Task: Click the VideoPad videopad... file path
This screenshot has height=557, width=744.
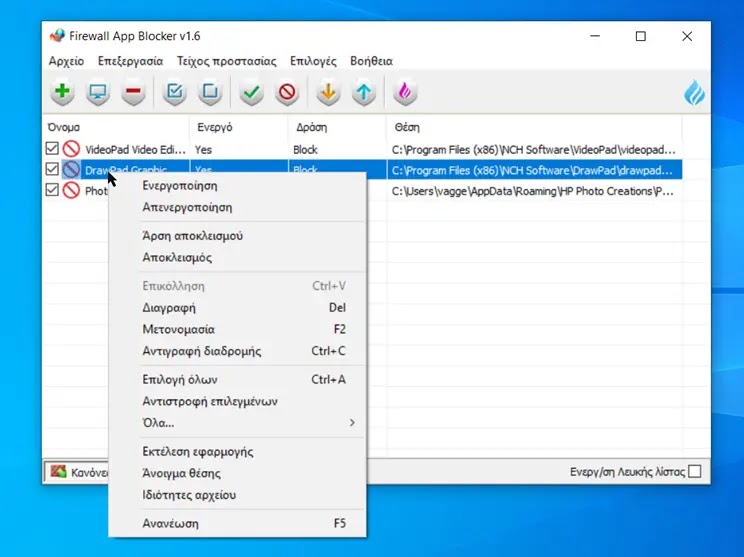Action: [533, 150]
